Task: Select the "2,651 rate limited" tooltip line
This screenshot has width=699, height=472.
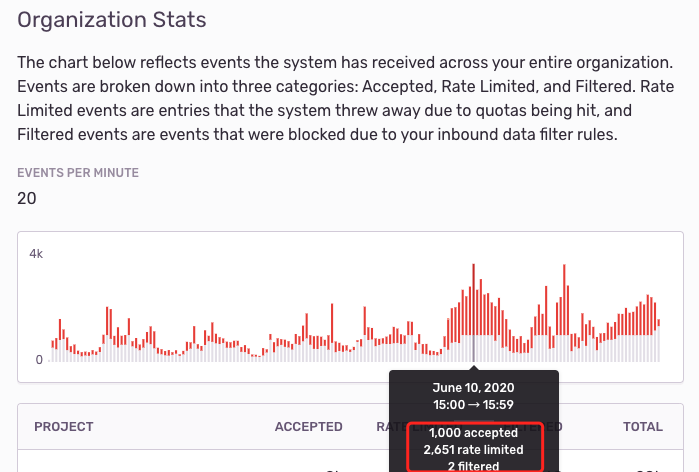Action: coord(473,450)
